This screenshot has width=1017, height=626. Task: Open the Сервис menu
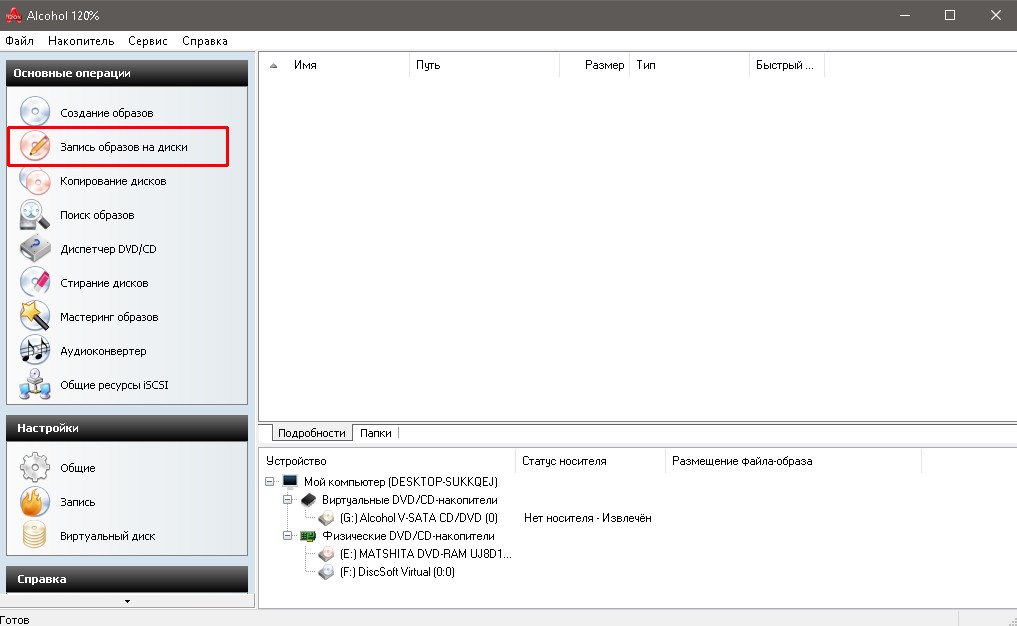148,41
